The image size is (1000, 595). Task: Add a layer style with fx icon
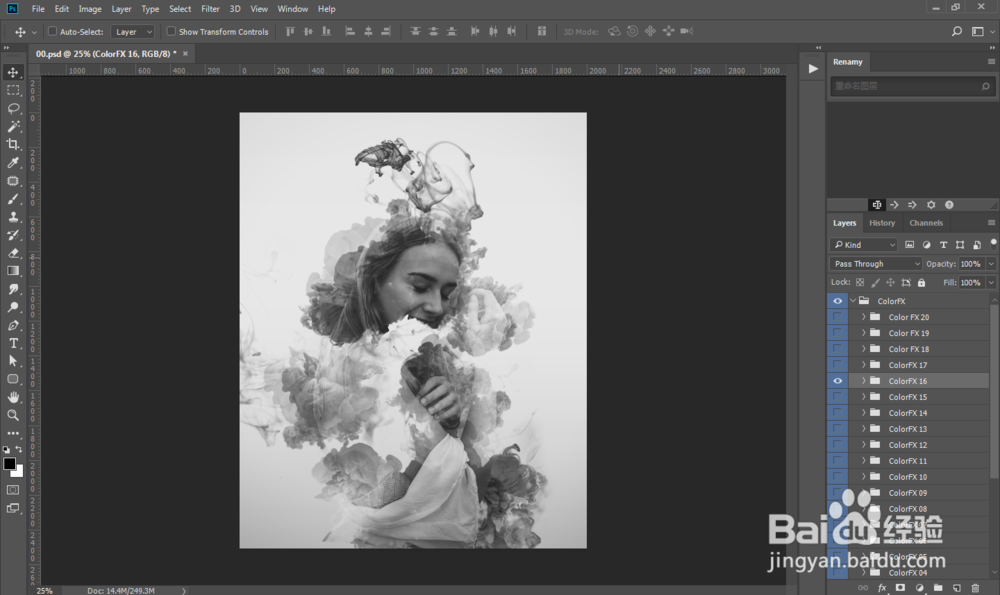(x=882, y=588)
